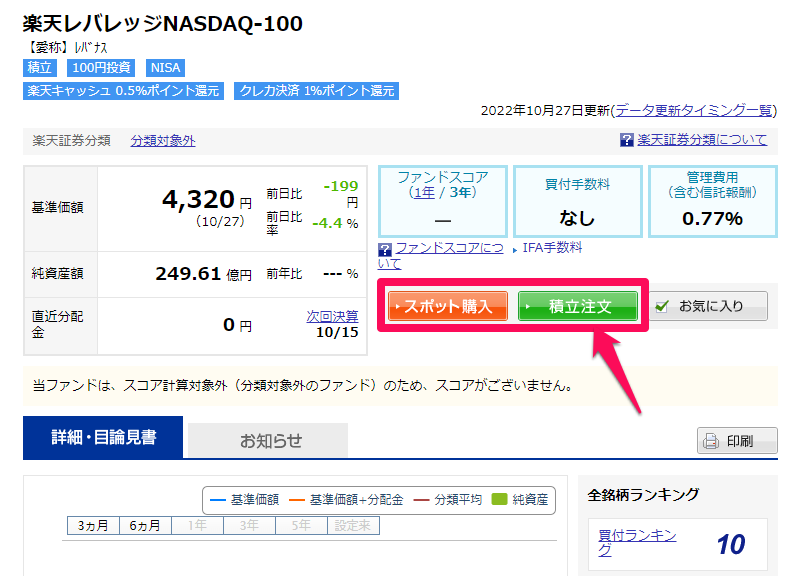Screen dimensions: 789x576
Task: Click the 10/15 next settlement date
Action: click(x=337, y=333)
